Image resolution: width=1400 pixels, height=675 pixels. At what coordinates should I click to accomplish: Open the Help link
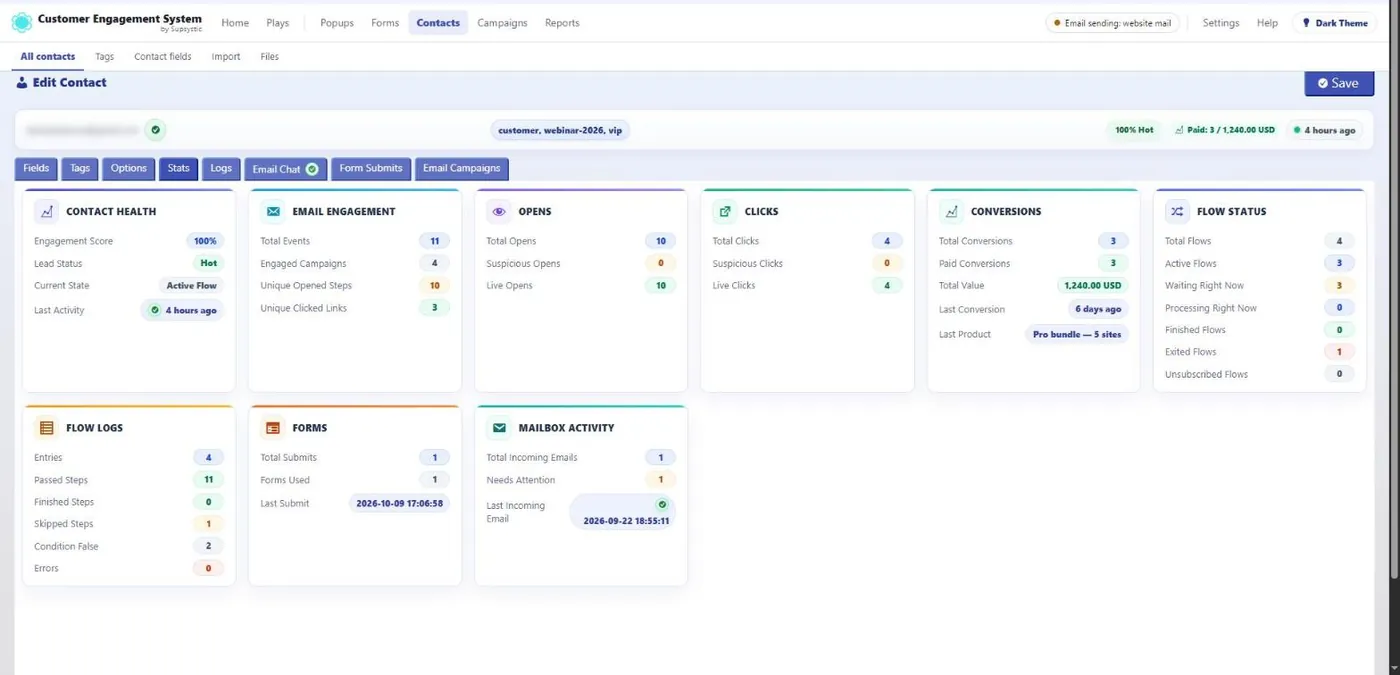[x=1267, y=23]
